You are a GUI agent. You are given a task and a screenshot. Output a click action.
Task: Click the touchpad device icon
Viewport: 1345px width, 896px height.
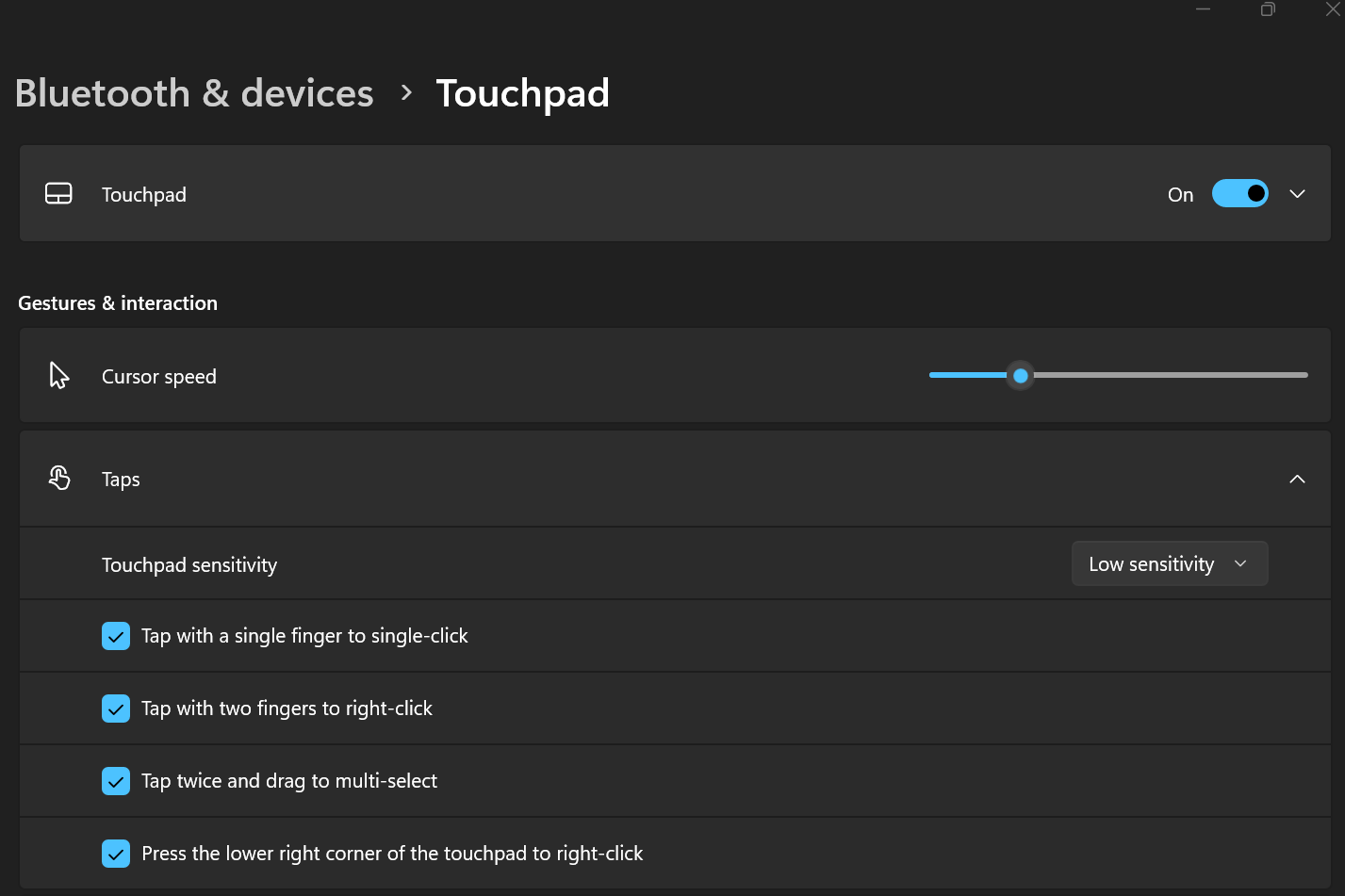(58, 194)
